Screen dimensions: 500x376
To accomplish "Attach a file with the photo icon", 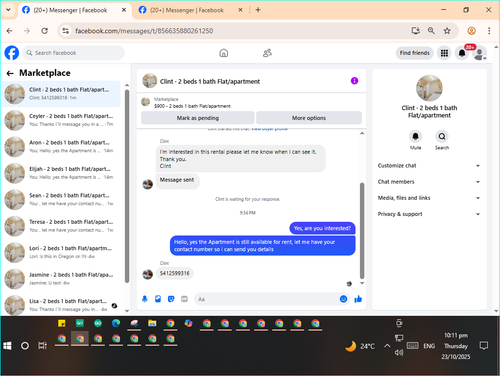I will click(x=158, y=299).
